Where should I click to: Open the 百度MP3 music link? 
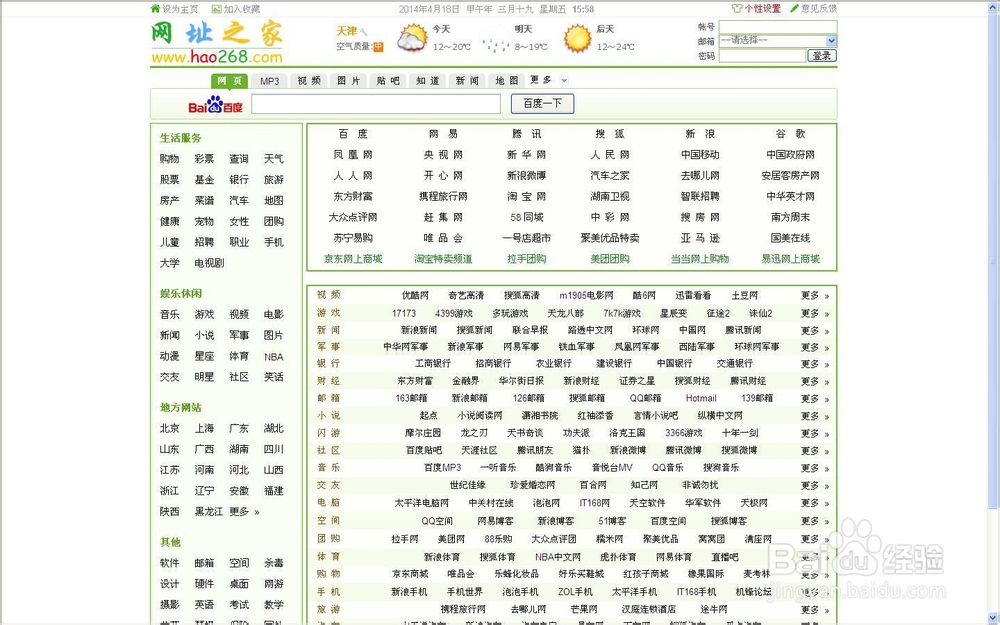coord(442,467)
